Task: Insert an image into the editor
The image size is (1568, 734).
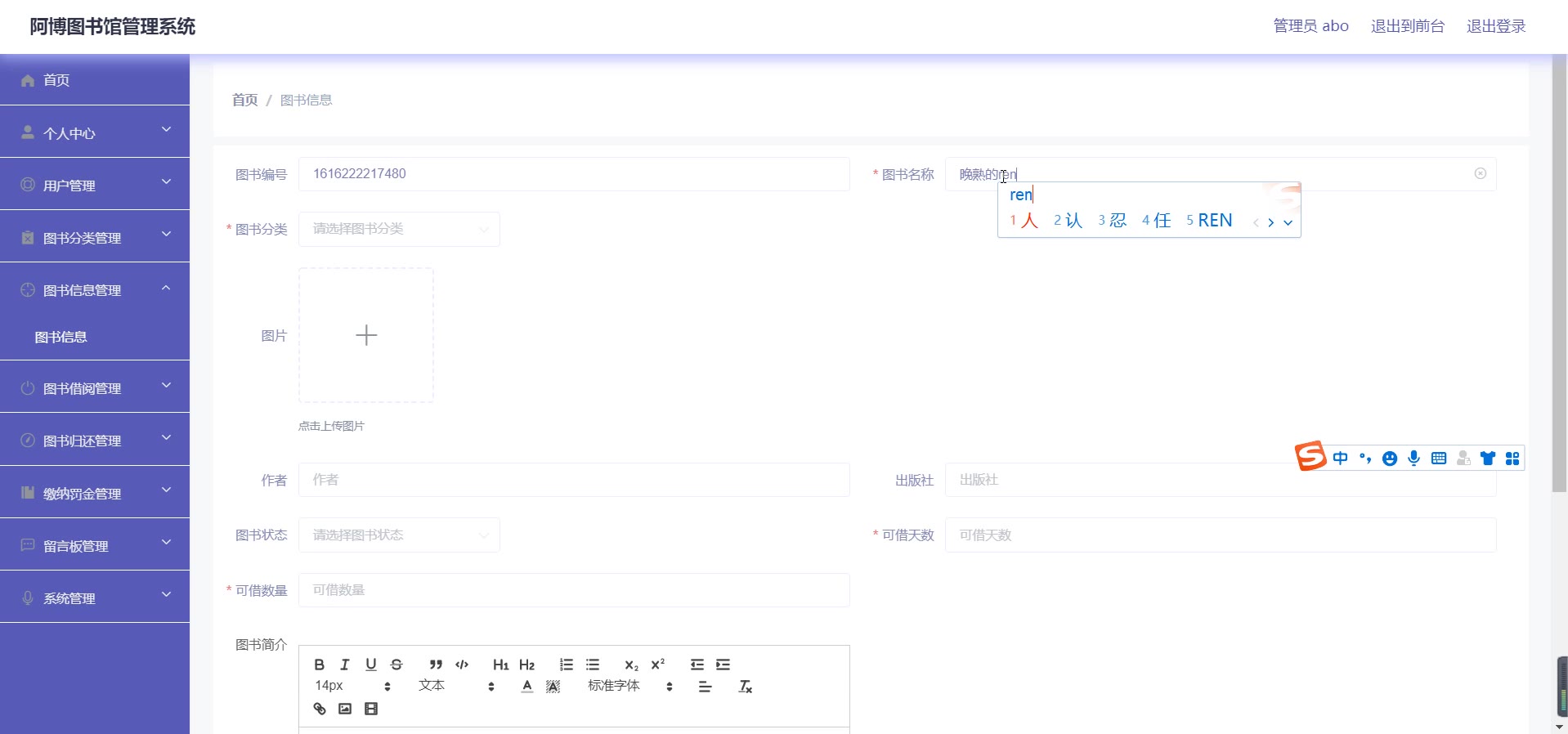Action: pyautogui.click(x=345, y=709)
